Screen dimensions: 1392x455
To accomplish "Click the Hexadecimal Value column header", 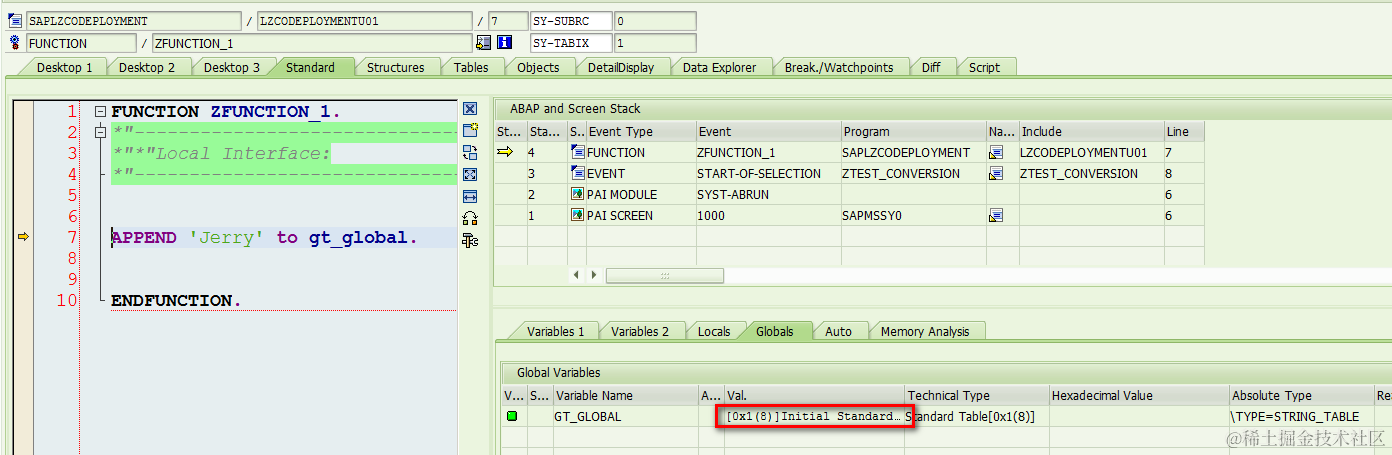I will 1139,396.
